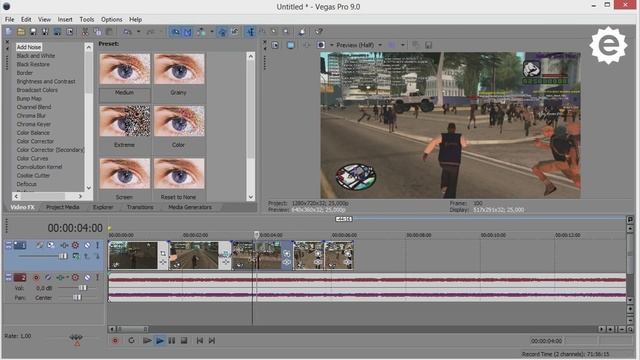Solo audio track 2
This screenshot has height=360, width=640.
[x=98, y=278]
